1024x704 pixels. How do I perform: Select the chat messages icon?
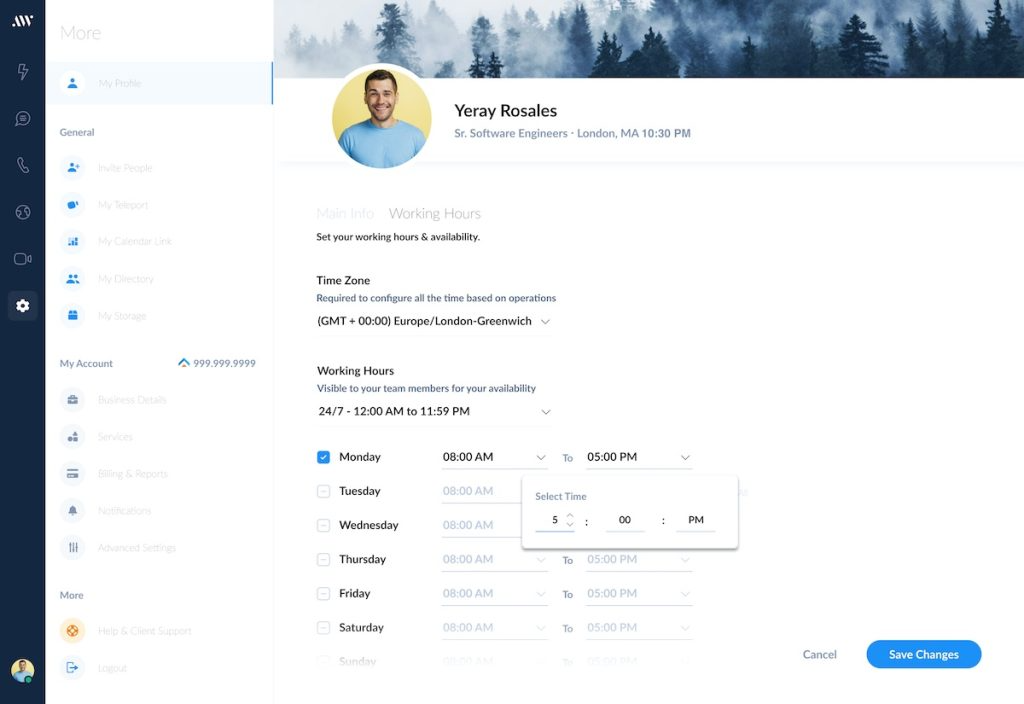coord(22,118)
